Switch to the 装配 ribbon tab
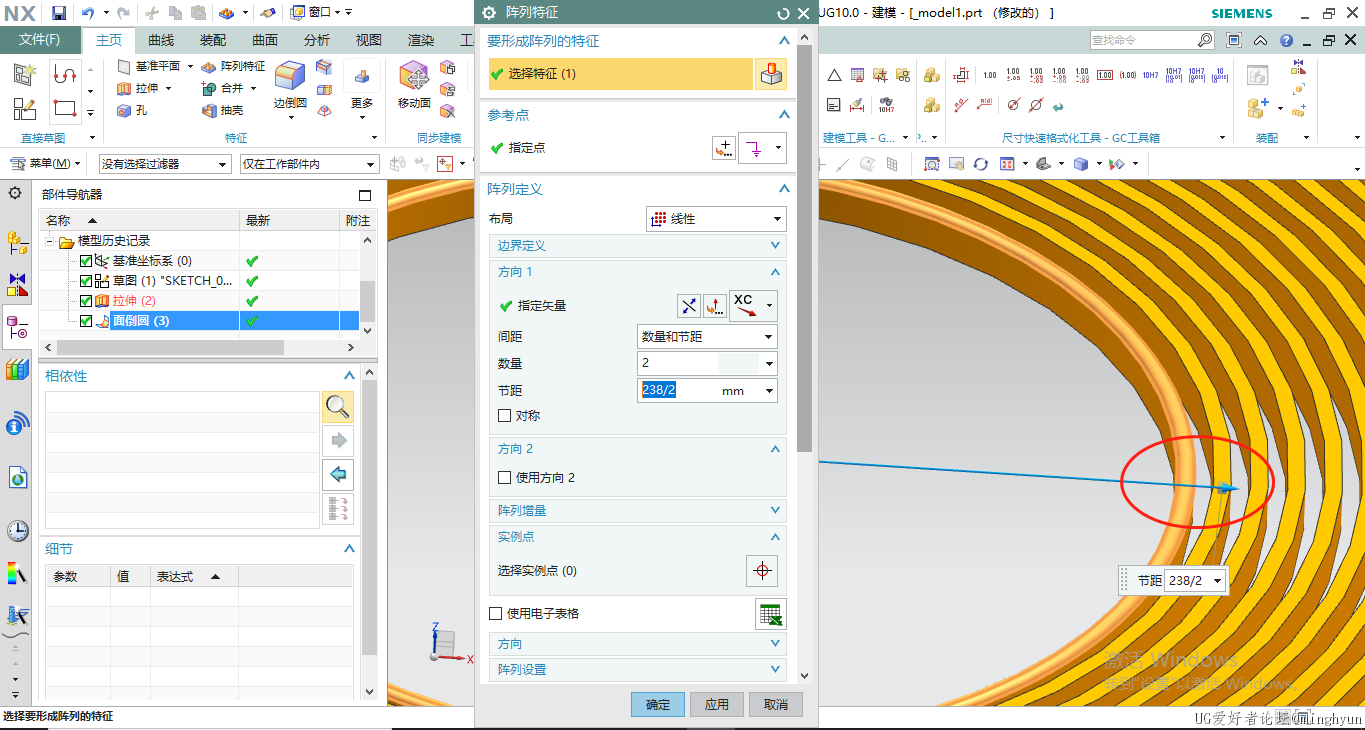Screen dimensions: 1365x730 point(213,40)
